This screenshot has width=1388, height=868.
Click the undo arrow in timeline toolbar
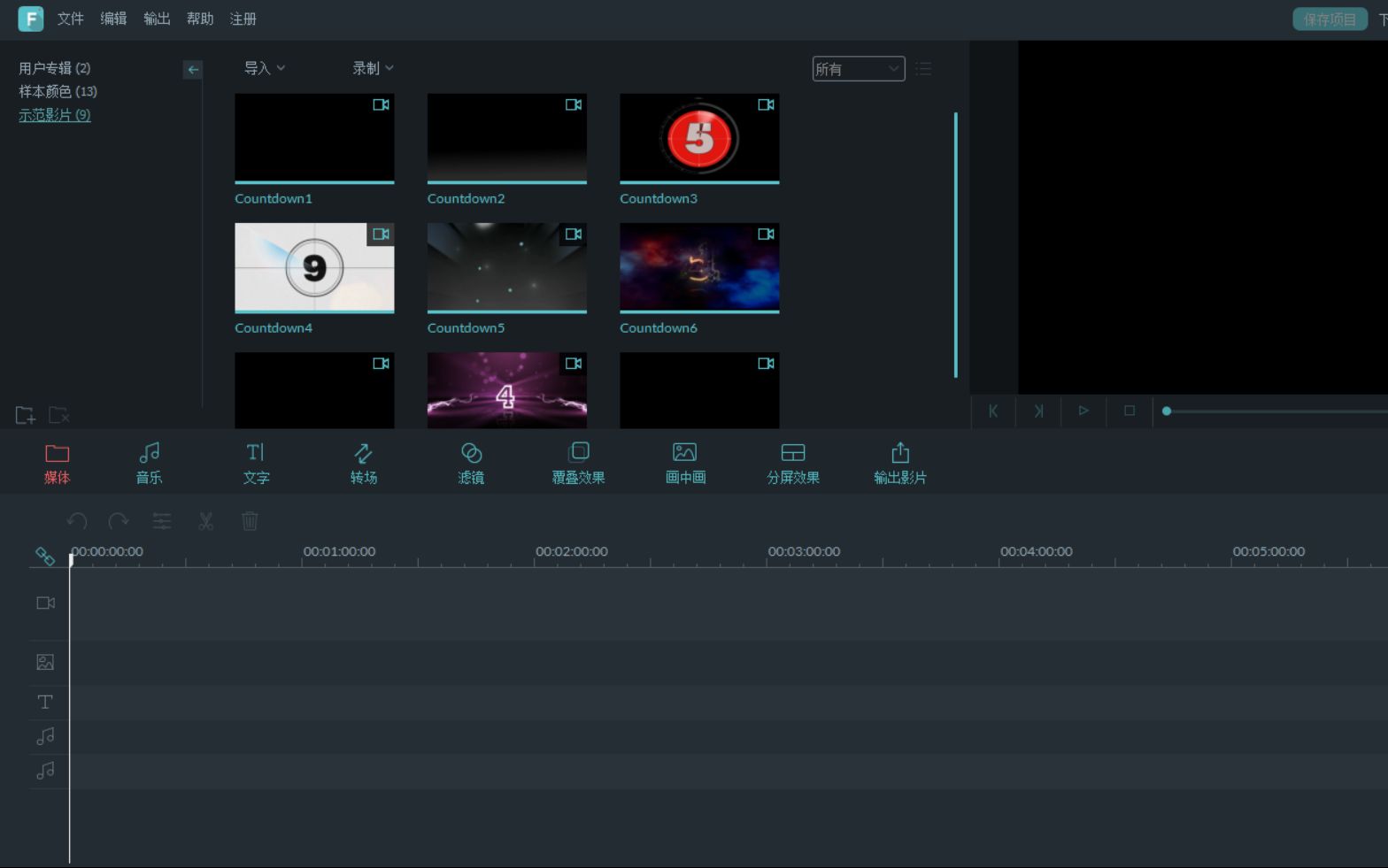point(77,521)
